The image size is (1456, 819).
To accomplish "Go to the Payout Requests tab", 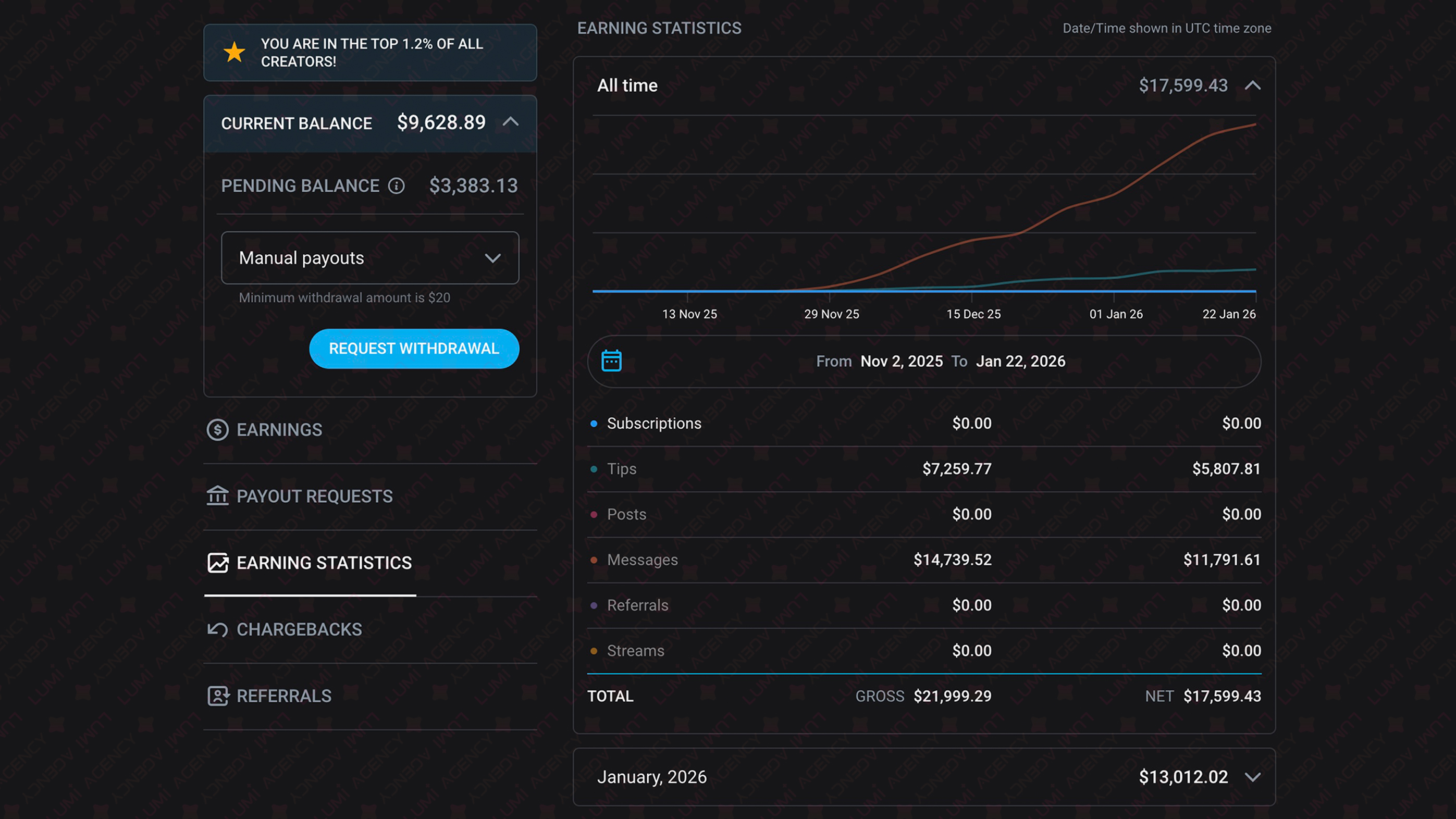I will [x=314, y=497].
